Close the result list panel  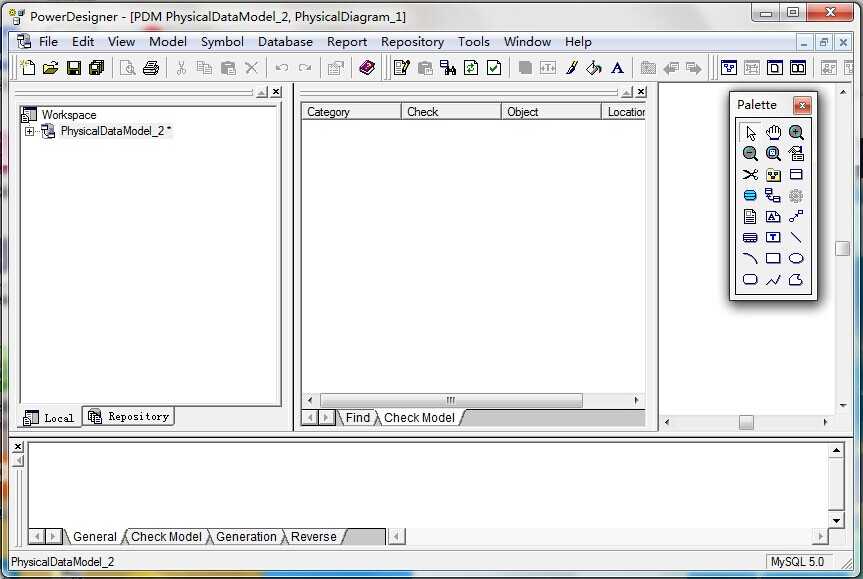[x=641, y=92]
